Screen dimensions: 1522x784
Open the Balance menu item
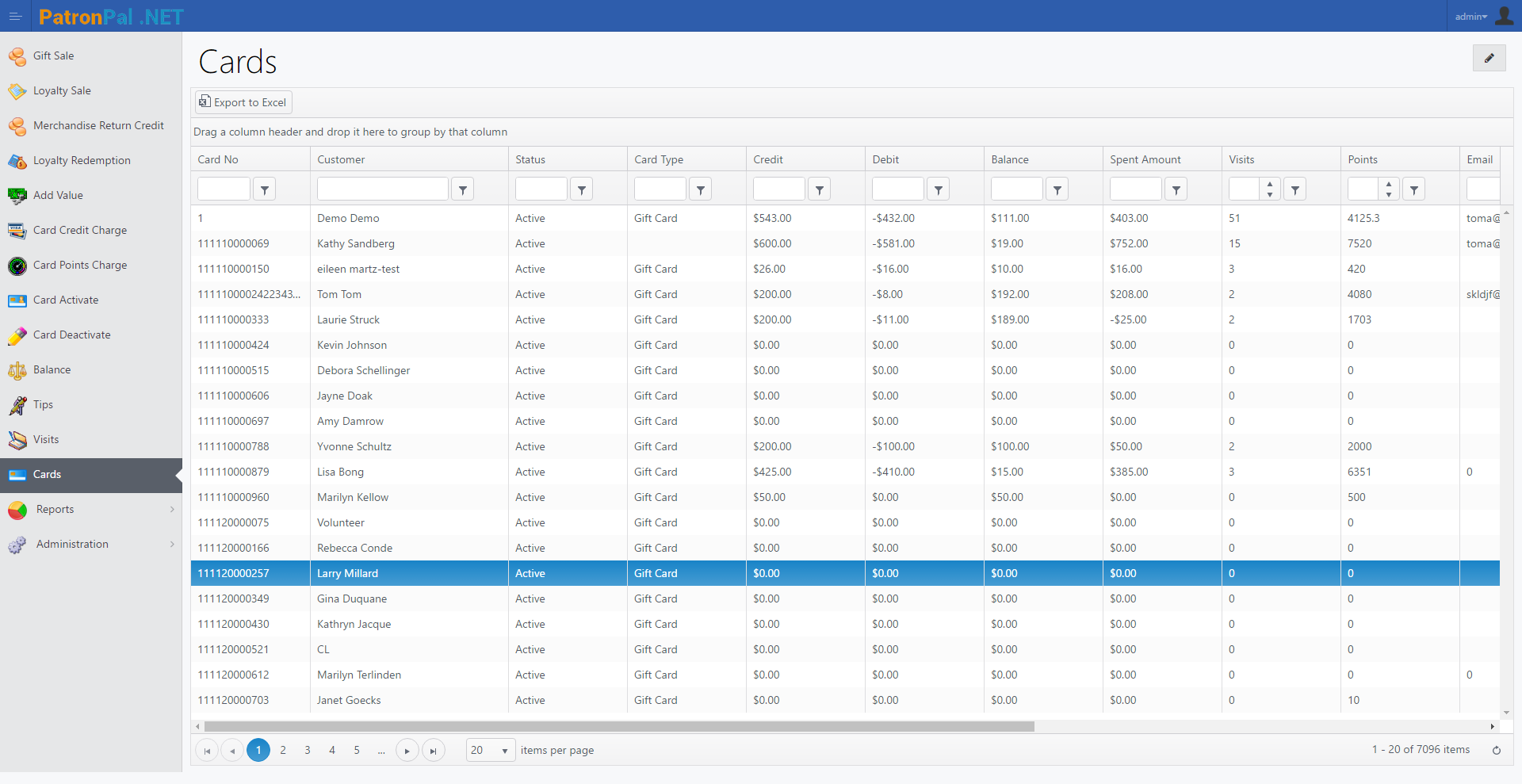[91, 370]
